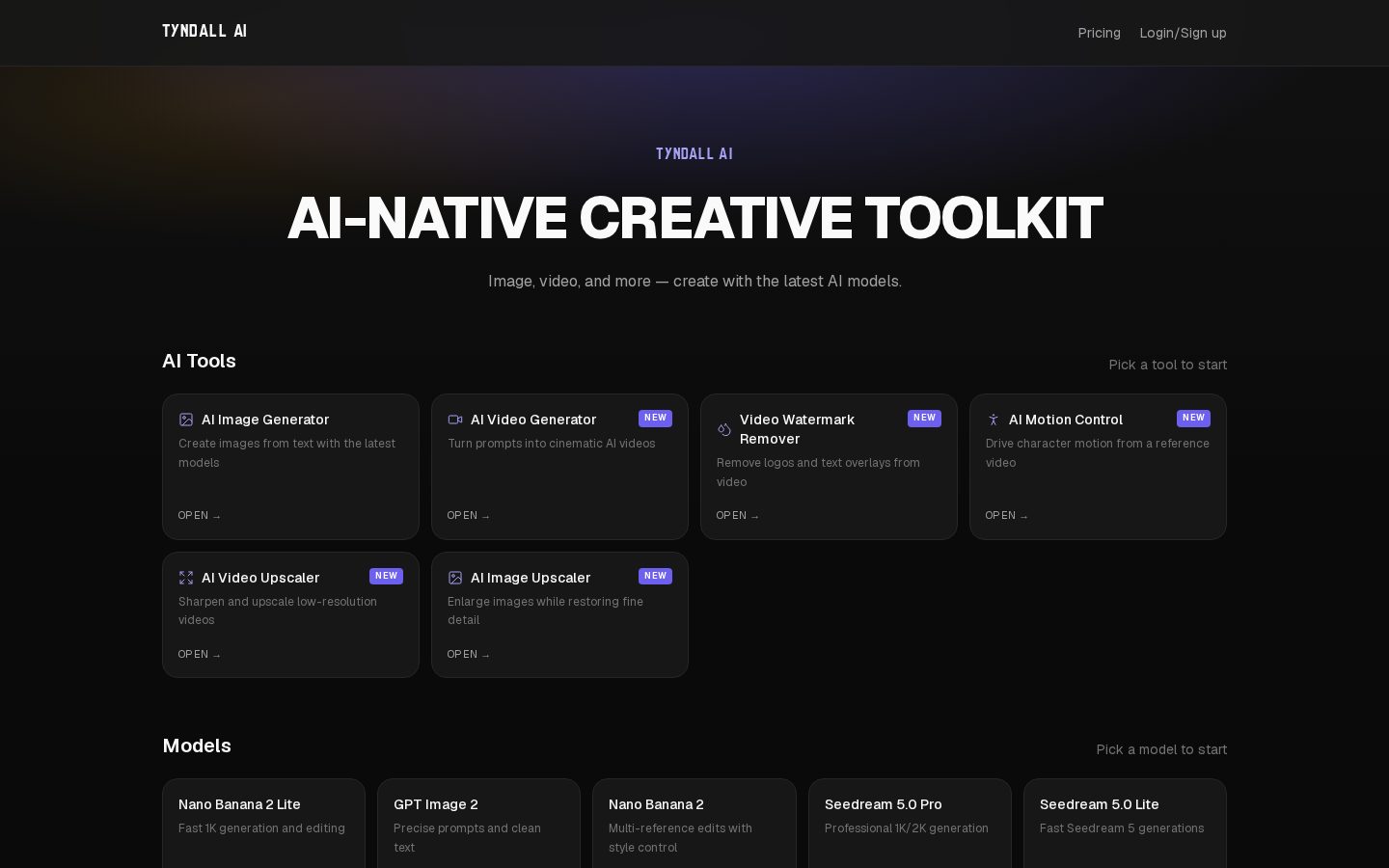Click the purple TYNDALL AI hero label
The width and height of the screenshot is (1389, 868).
(x=694, y=153)
